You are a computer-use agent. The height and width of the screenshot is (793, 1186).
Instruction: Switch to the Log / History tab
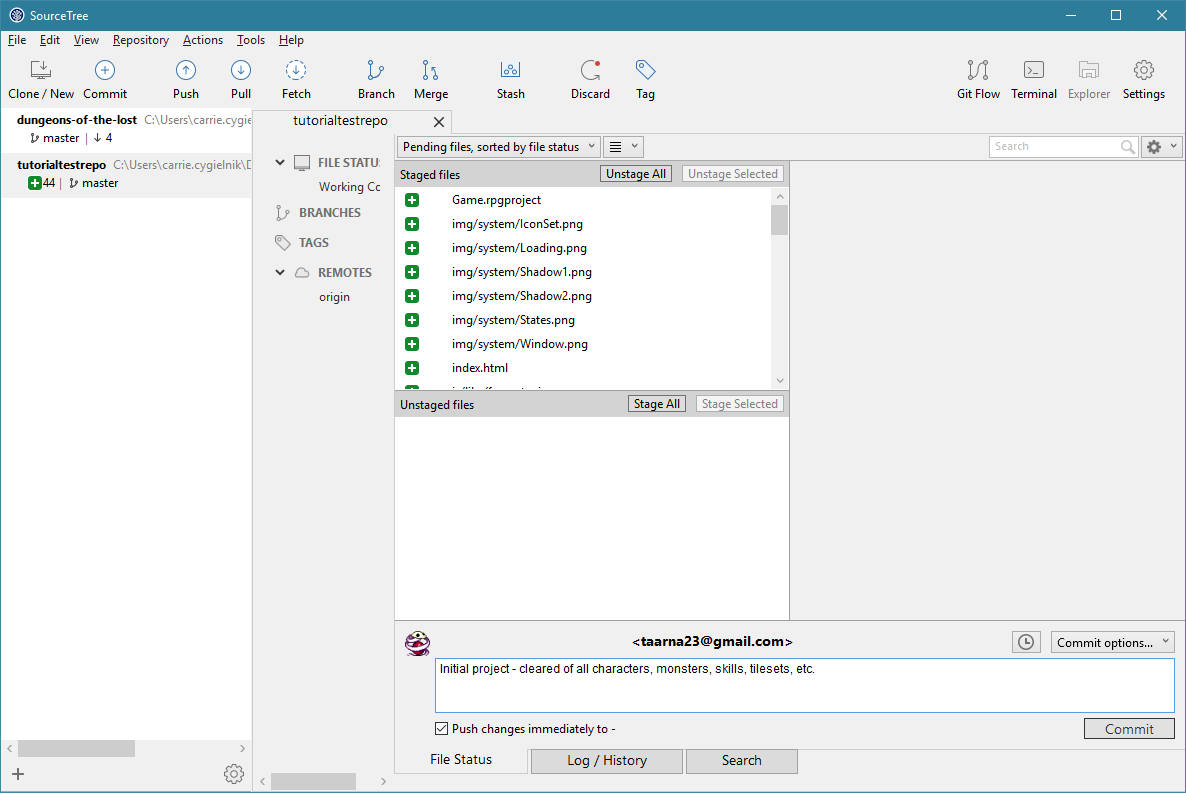pos(607,760)
